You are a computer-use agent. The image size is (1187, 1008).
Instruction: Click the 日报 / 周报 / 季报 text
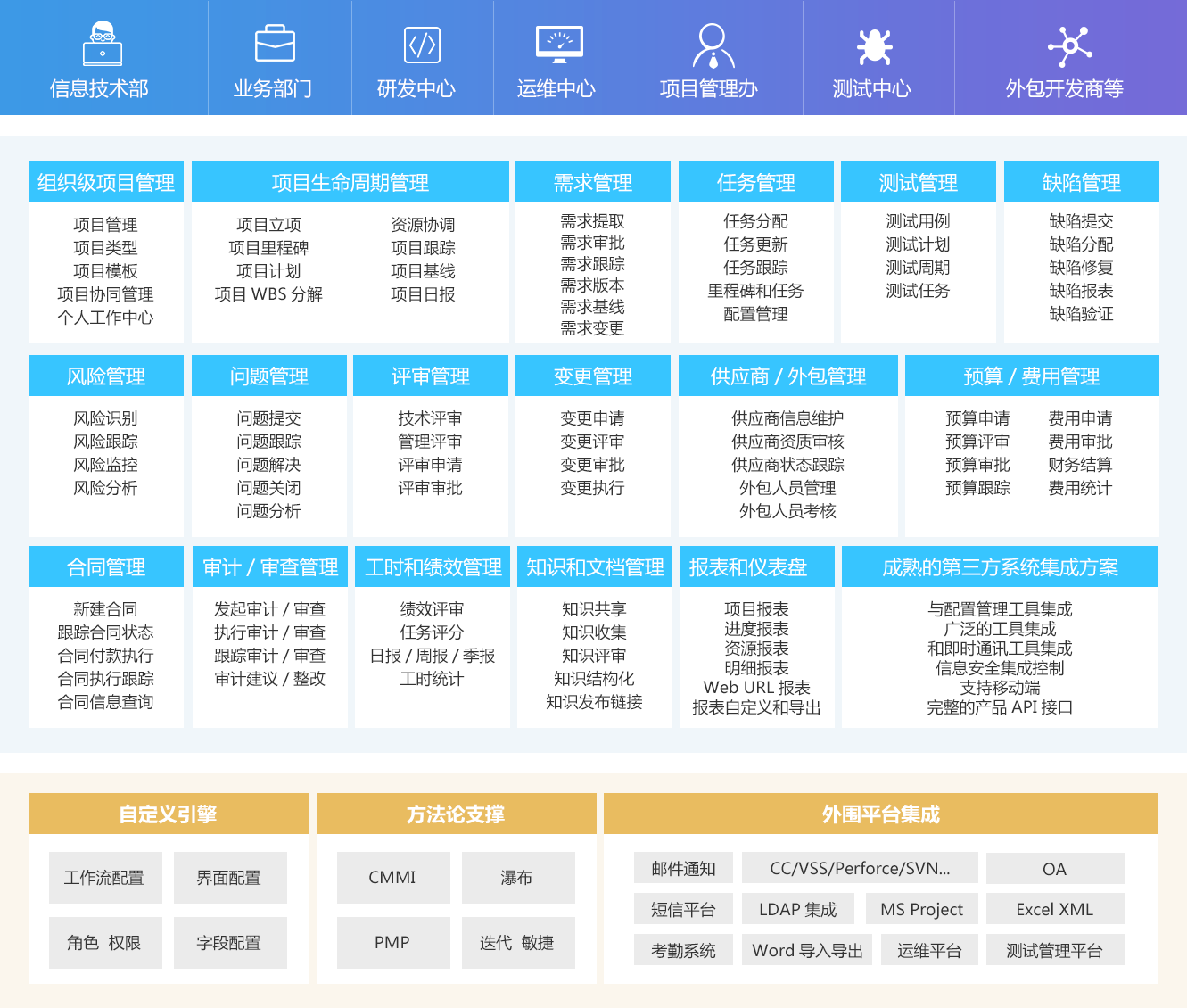[432, 656]
